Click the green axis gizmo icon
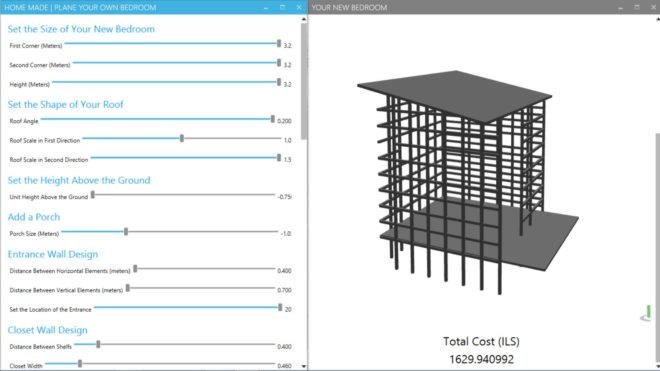This screenshot has height=371, width=660. [x=647, y=314]
